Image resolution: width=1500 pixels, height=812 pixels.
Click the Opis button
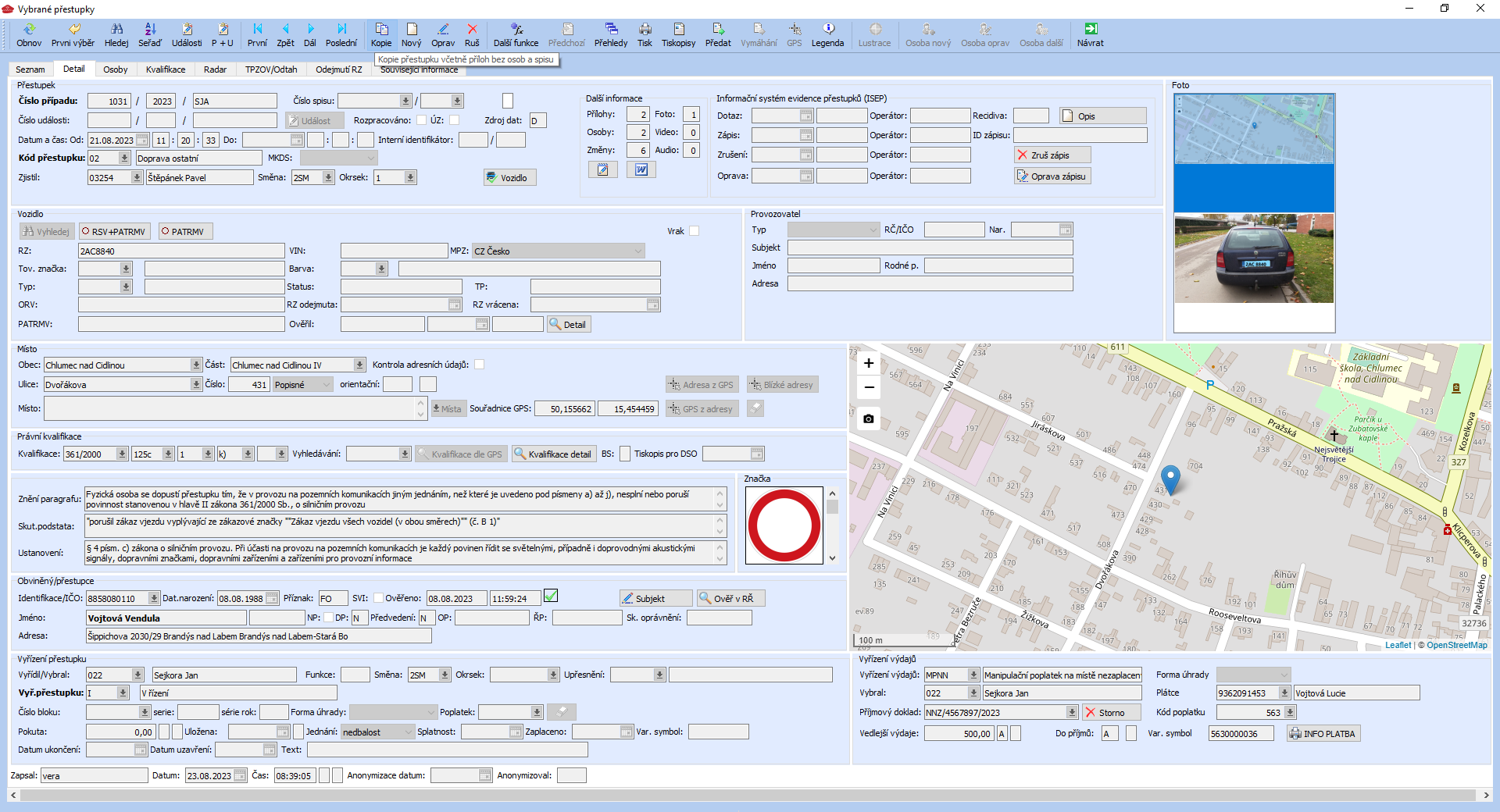[1103, 116]
